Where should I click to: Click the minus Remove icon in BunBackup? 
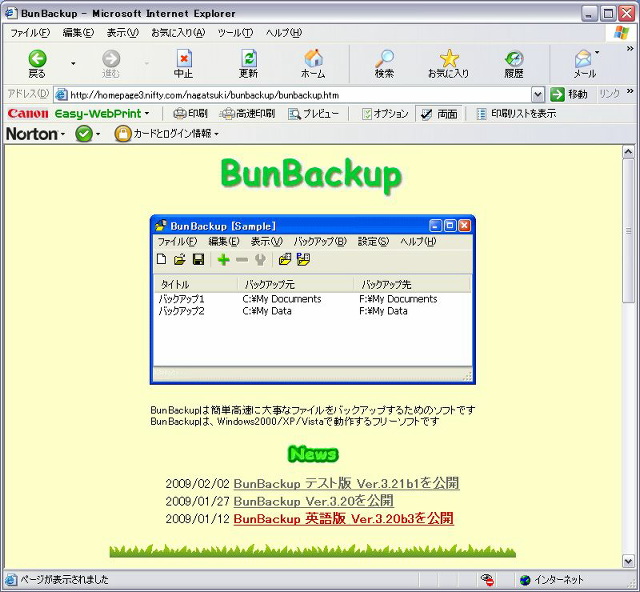click(242, 259)
